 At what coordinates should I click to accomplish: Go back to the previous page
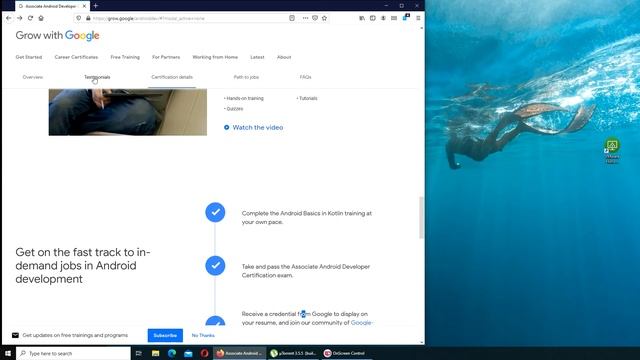pyautogui.click(x=9, y=18)
